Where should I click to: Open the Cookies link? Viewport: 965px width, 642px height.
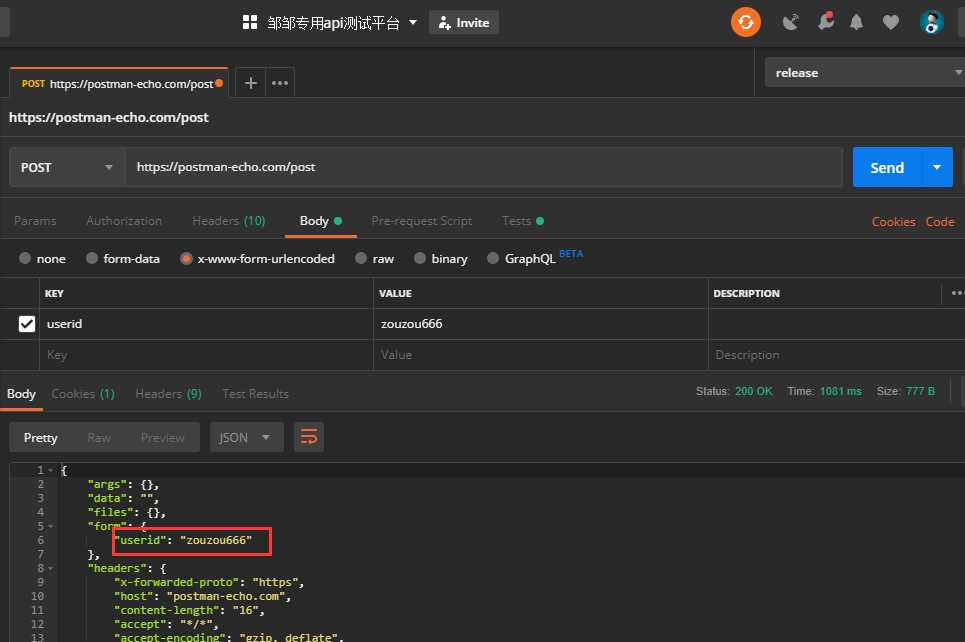point(893,222)
